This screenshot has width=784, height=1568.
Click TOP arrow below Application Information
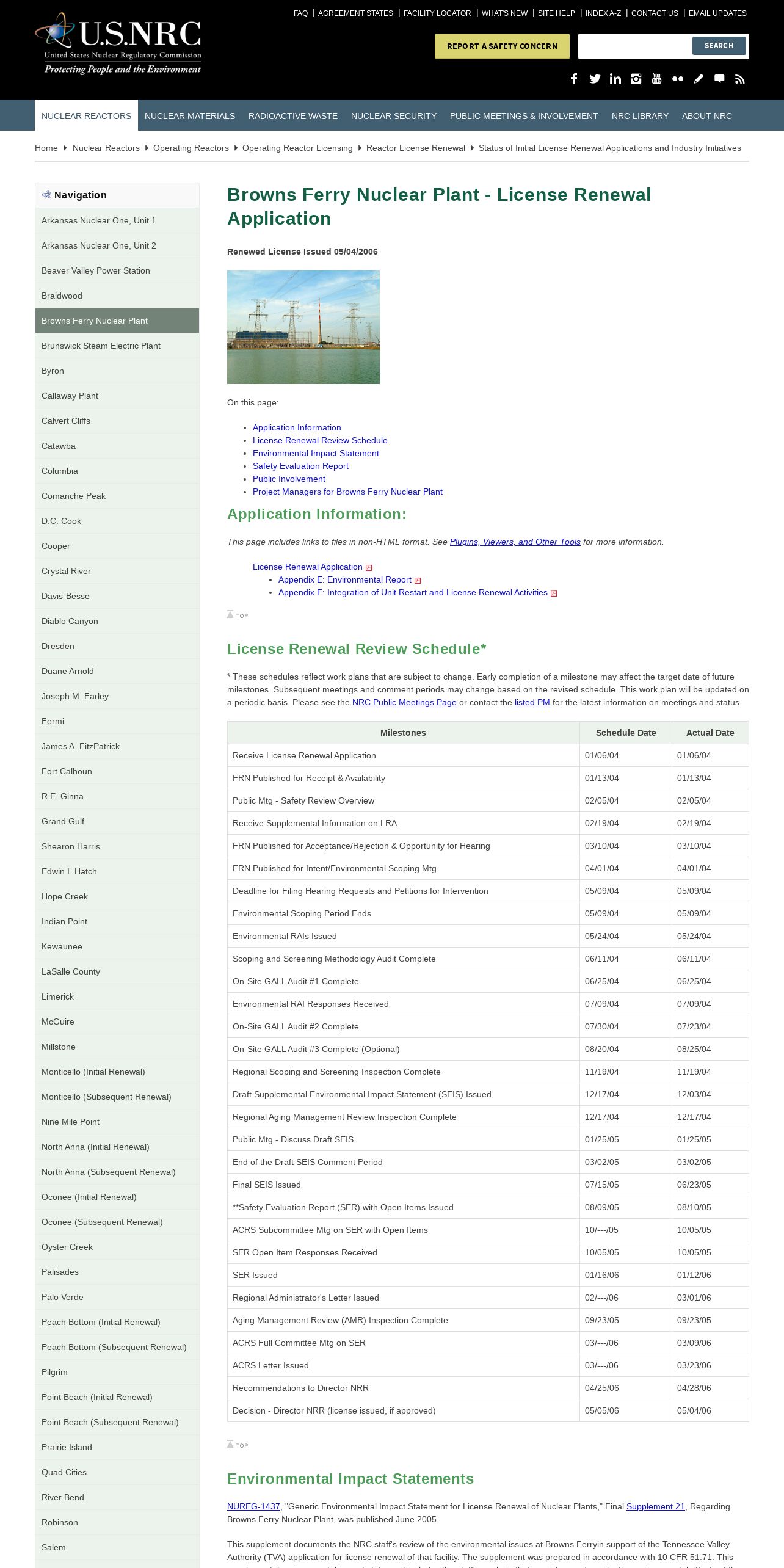pyautogui.click(x=238, y=615)
